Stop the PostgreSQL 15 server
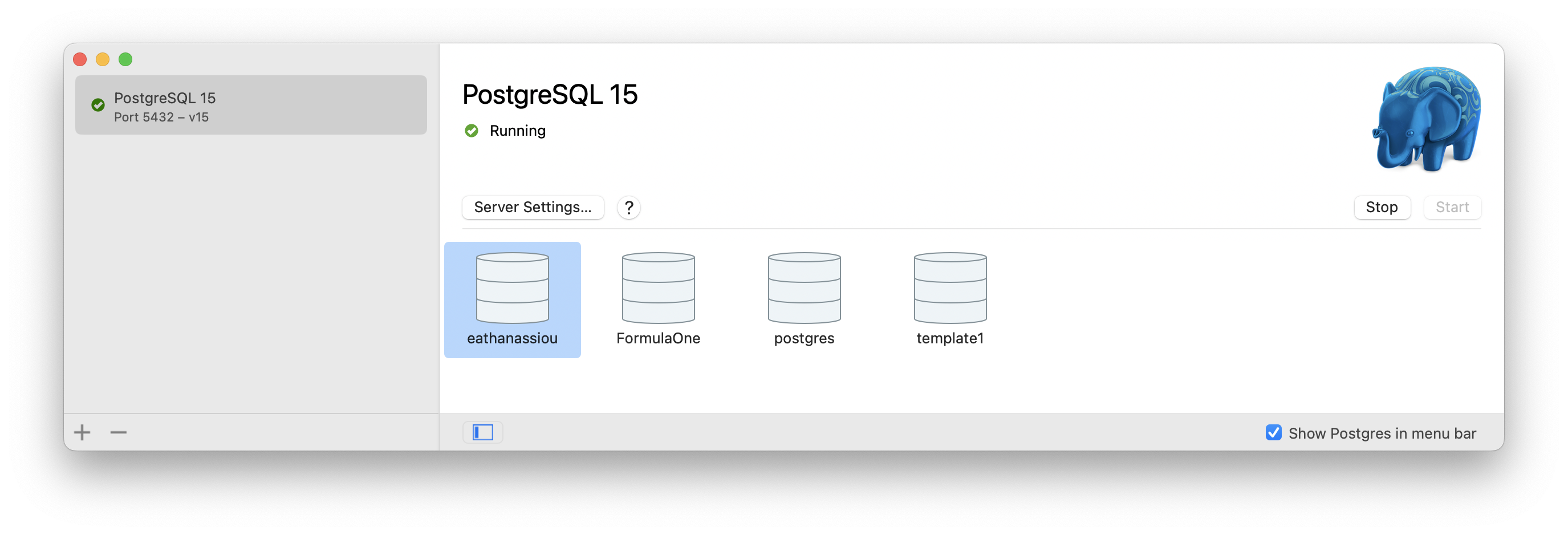 click(1382, 207)
